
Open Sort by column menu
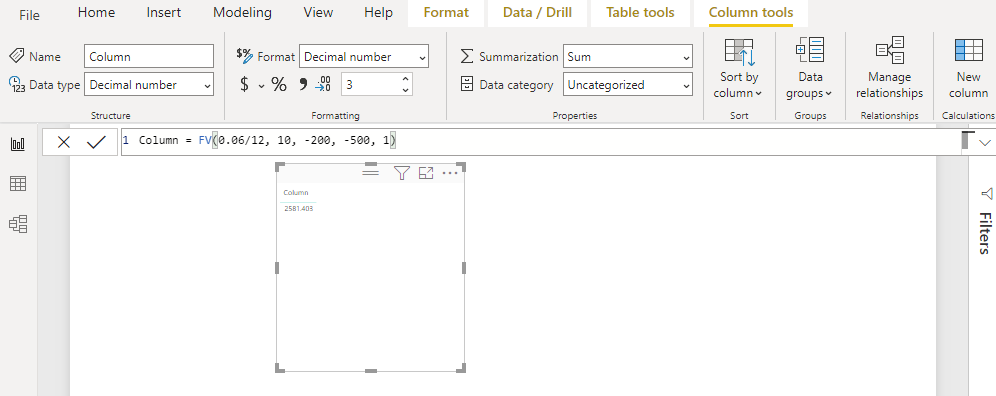click(x=739, y=69)
